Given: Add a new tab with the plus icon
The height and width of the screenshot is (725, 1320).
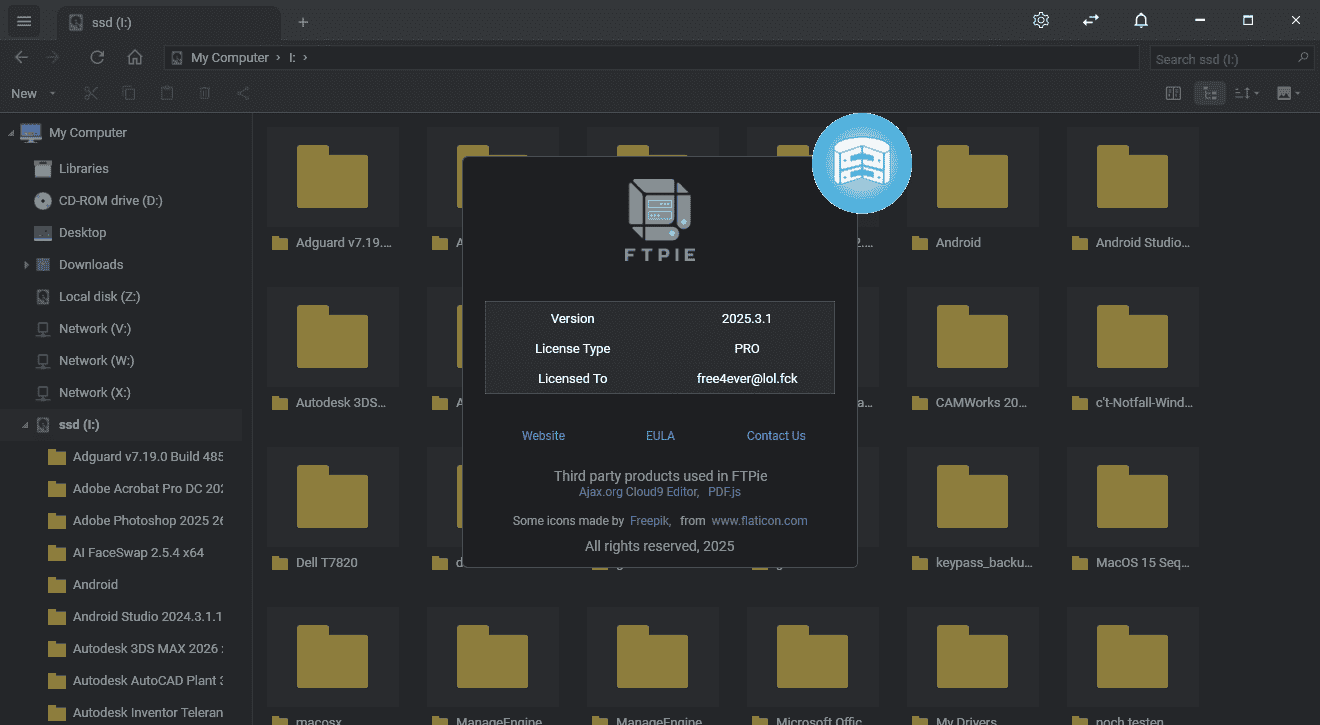Looking at the screenshot, I should coord(303,22).
